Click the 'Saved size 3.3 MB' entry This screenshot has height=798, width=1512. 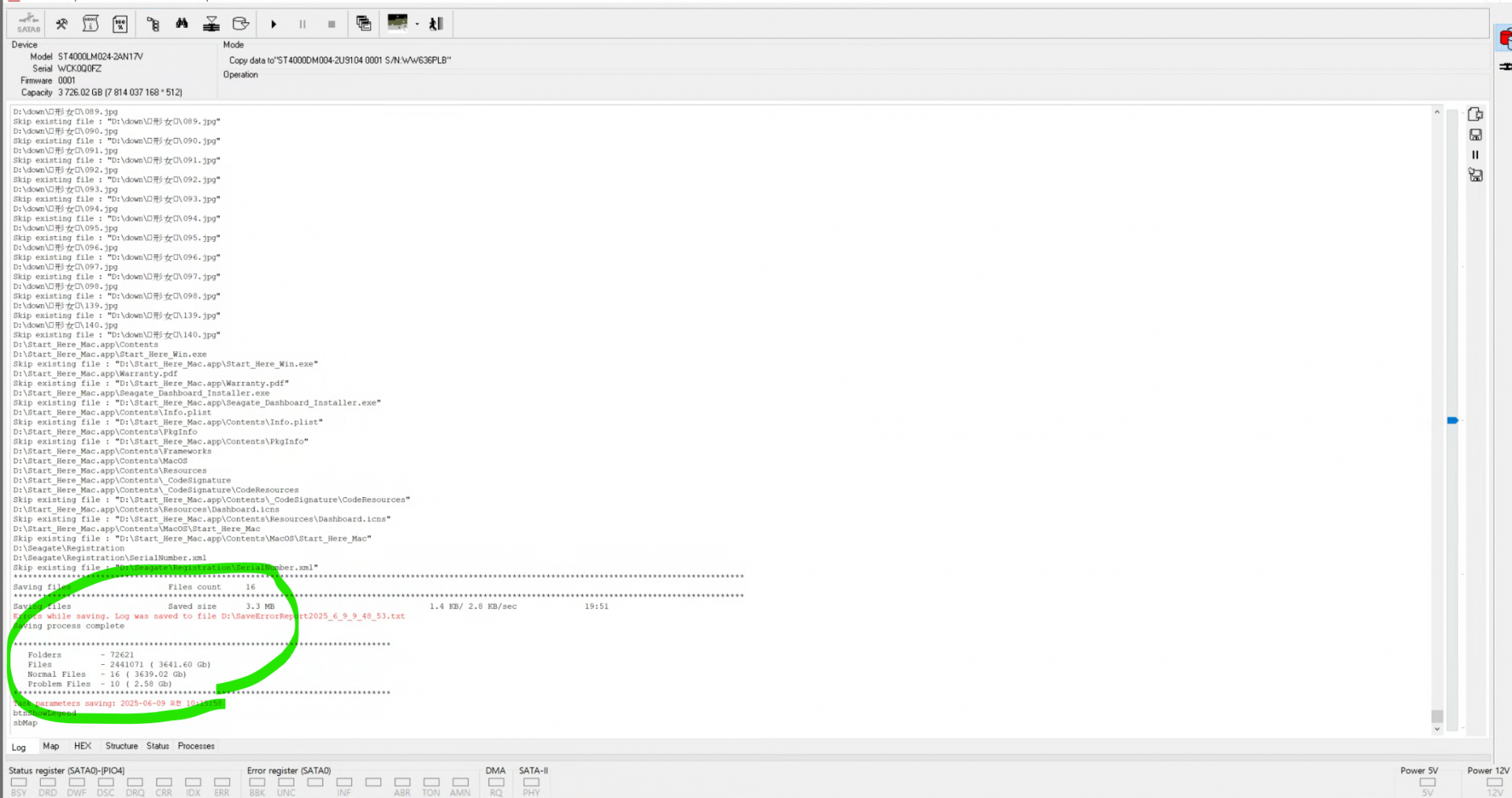click(221, 607)
